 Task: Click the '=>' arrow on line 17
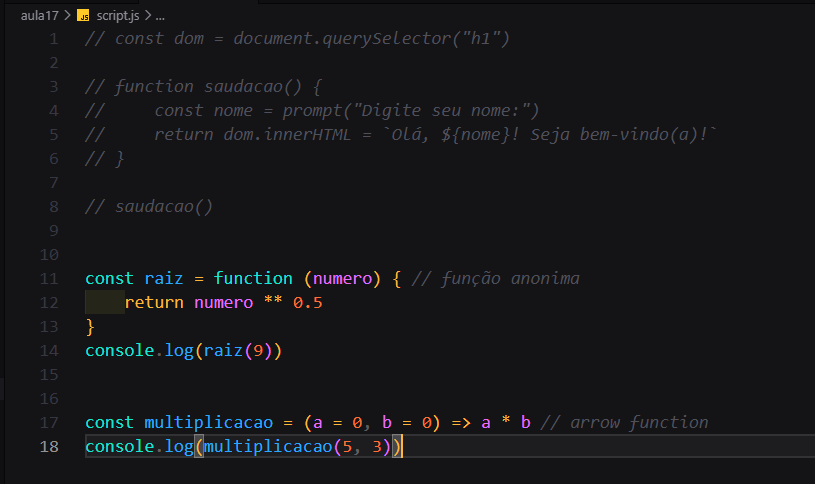pyautogui.click(x=461, y=423)
